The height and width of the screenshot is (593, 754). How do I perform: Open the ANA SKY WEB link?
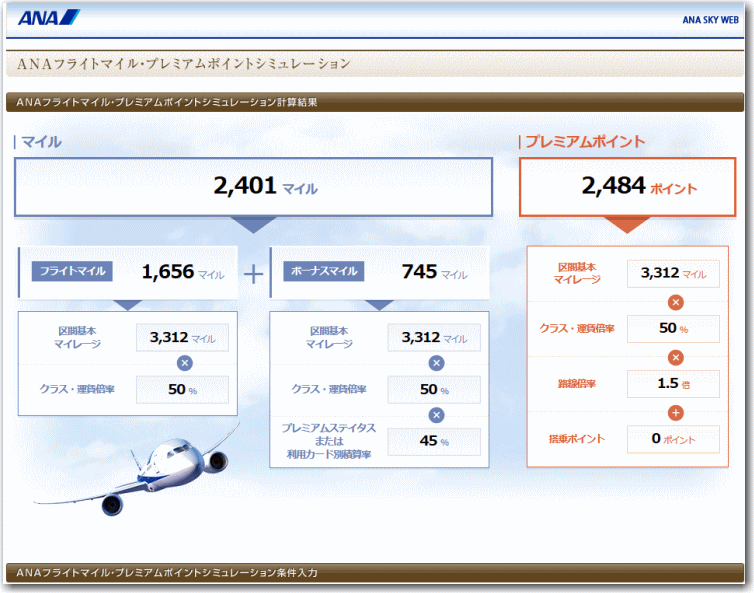(710, 20)
